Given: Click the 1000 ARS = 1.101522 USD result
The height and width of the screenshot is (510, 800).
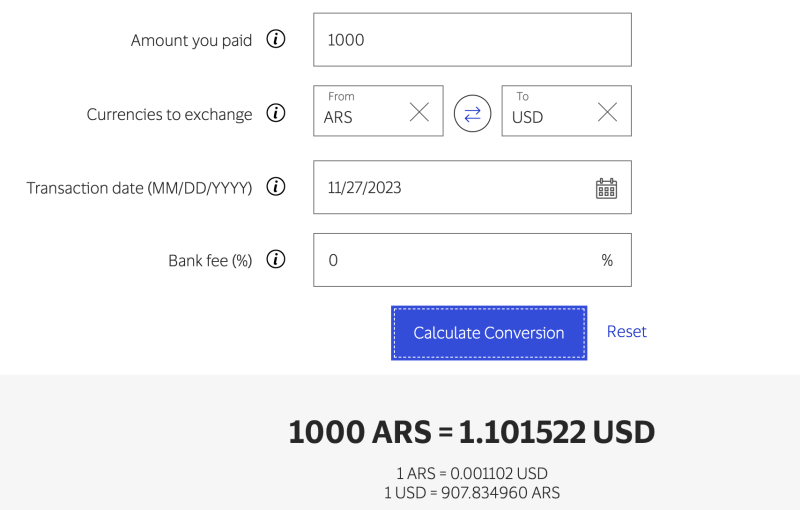Looking at the screenshot, I should [x=471, y=432].
